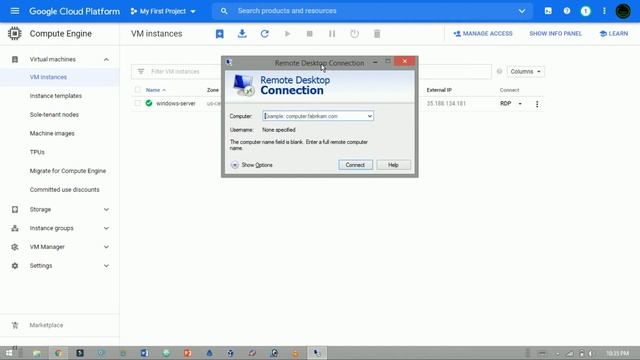Activate Cloud Shell icon in header
Image resolution: width=640 pixels, height=360 pixels.
(548, 11)
